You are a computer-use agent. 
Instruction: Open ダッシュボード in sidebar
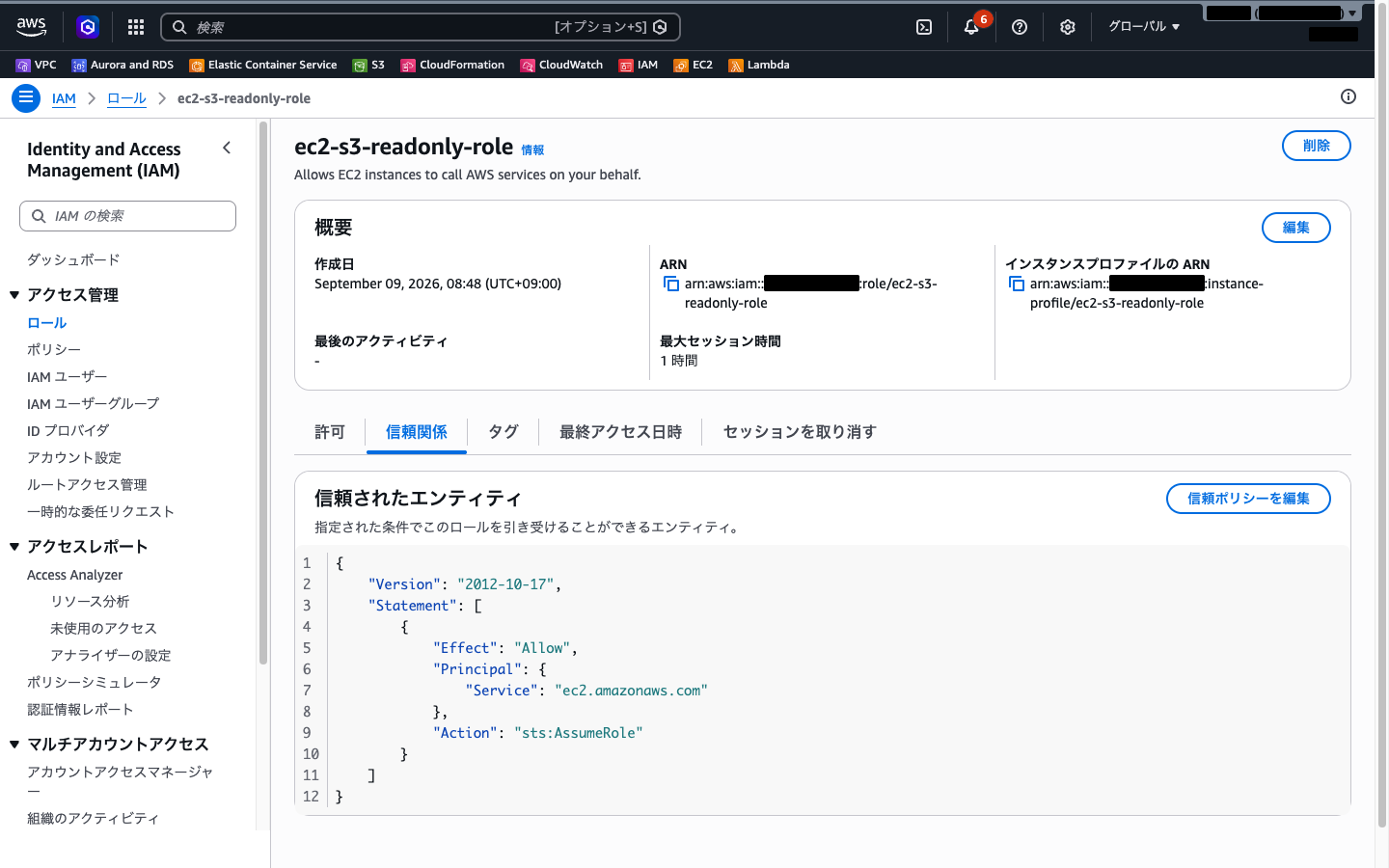click(x=73, y=260)
